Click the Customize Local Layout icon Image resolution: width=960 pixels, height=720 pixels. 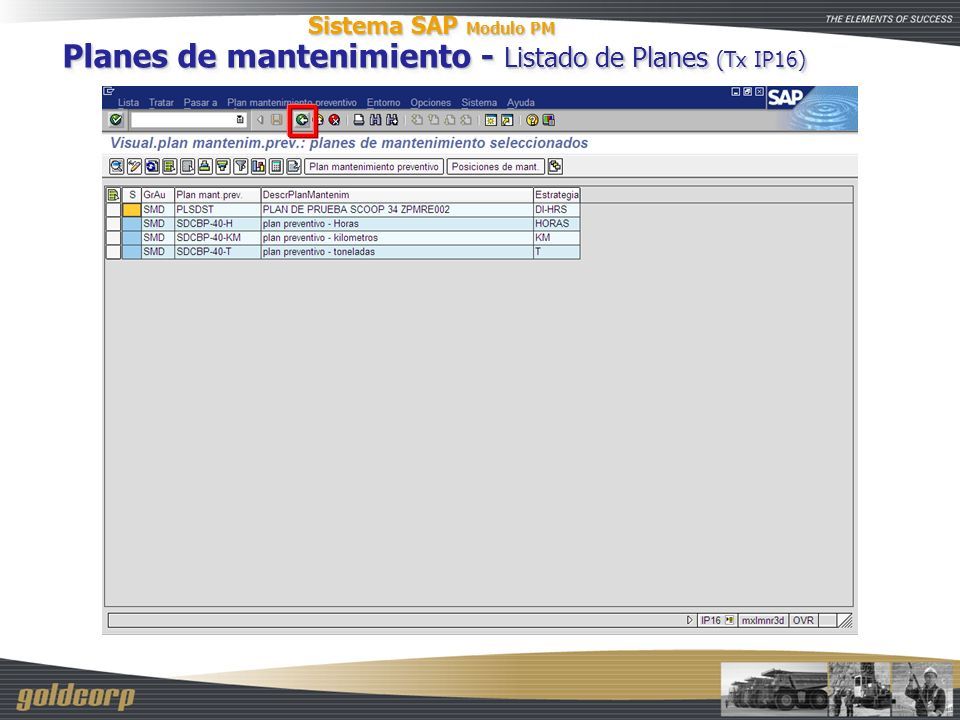tap(549, 120)
